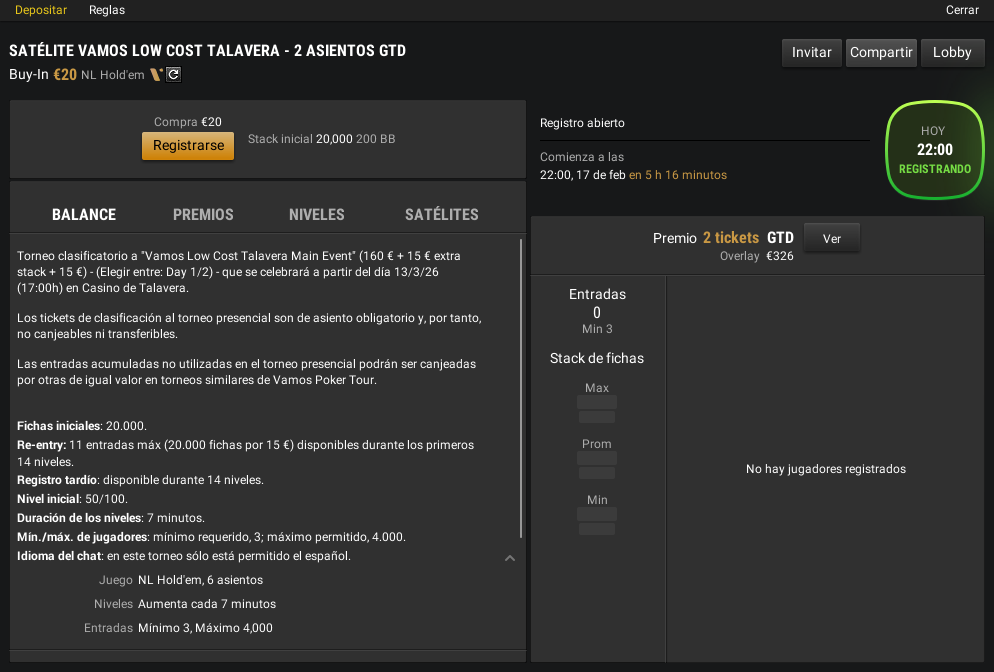Click the Vamos ticket icon beside NL Hold'em

coord(156,75)
